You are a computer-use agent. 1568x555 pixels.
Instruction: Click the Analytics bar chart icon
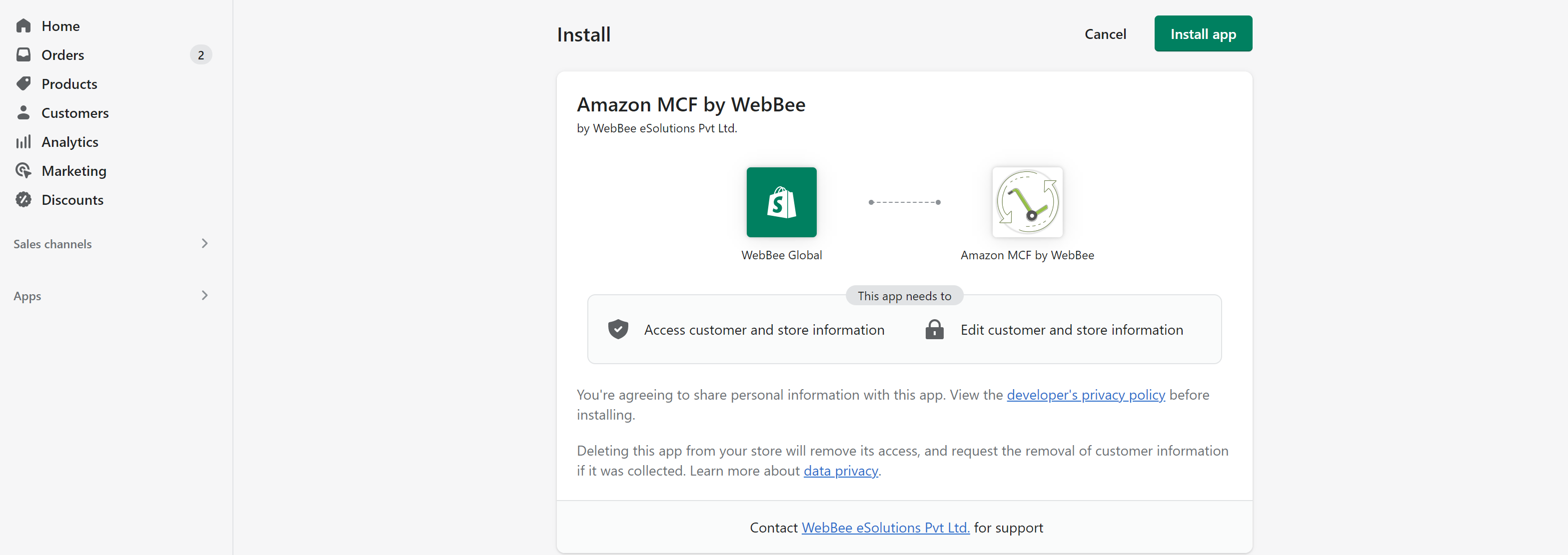pos(23,142)
